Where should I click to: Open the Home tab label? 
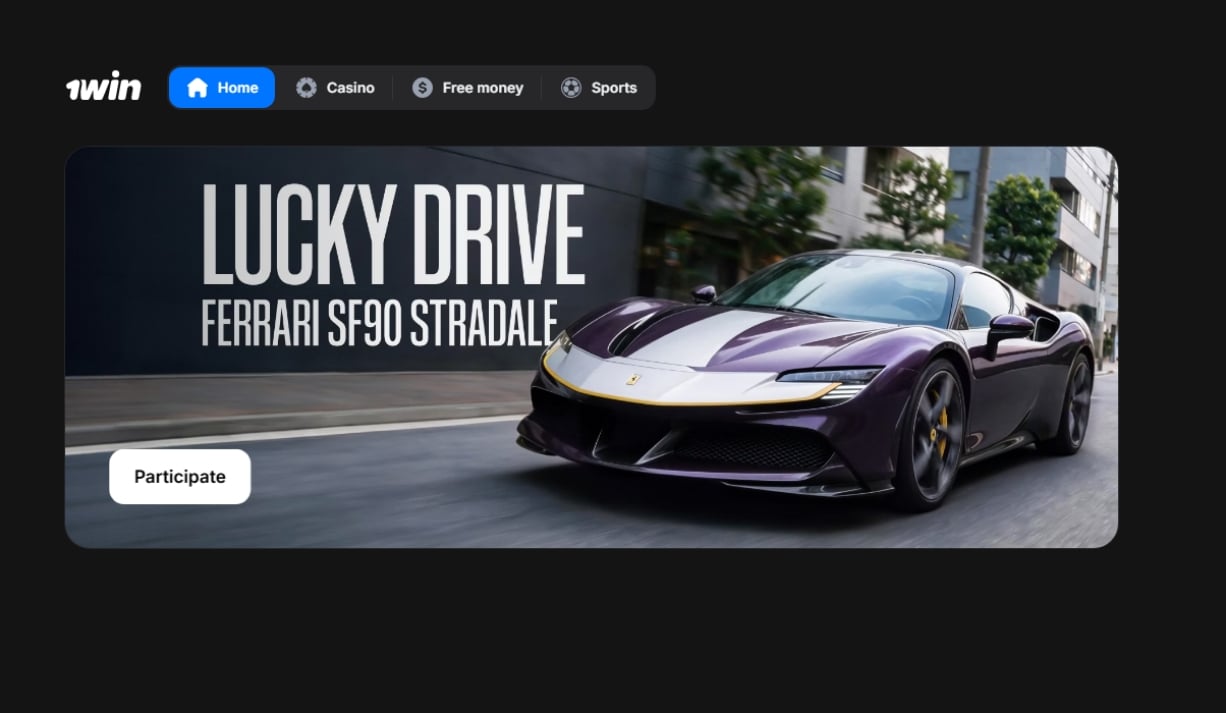238,88
